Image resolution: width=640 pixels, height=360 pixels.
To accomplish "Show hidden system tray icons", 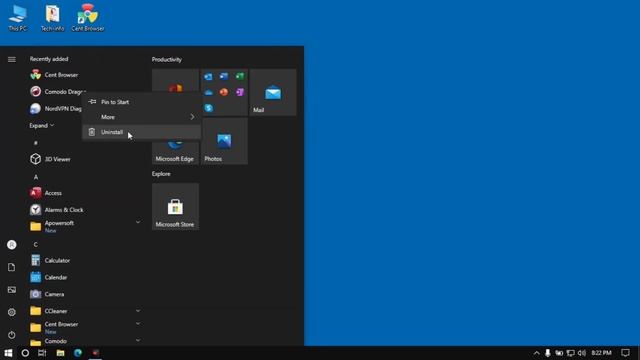I will pos(537,353).
